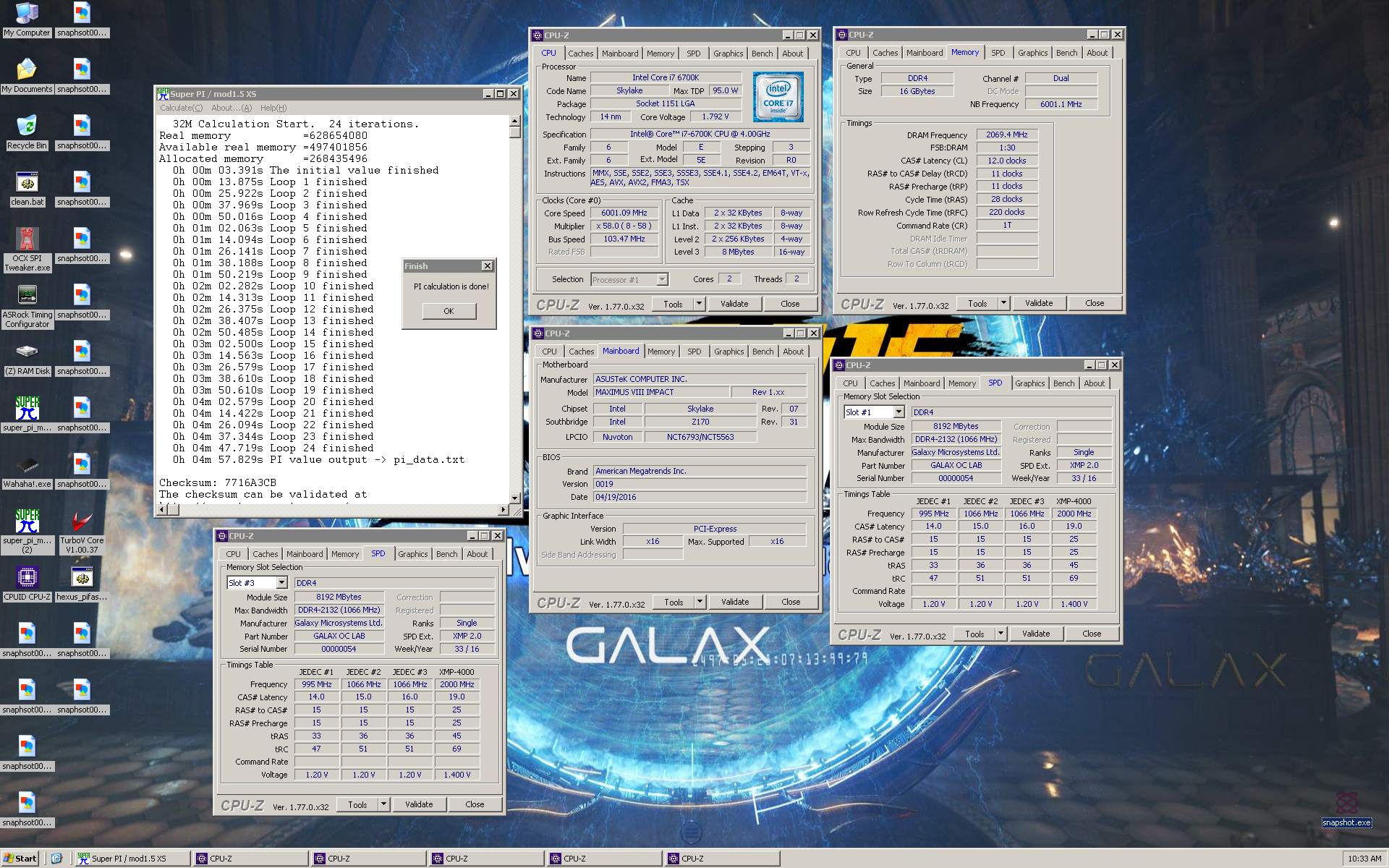The image size is (1389, 868).
Task: Click the Checksum: 7716A3CB line
Action: click(218, 482)
